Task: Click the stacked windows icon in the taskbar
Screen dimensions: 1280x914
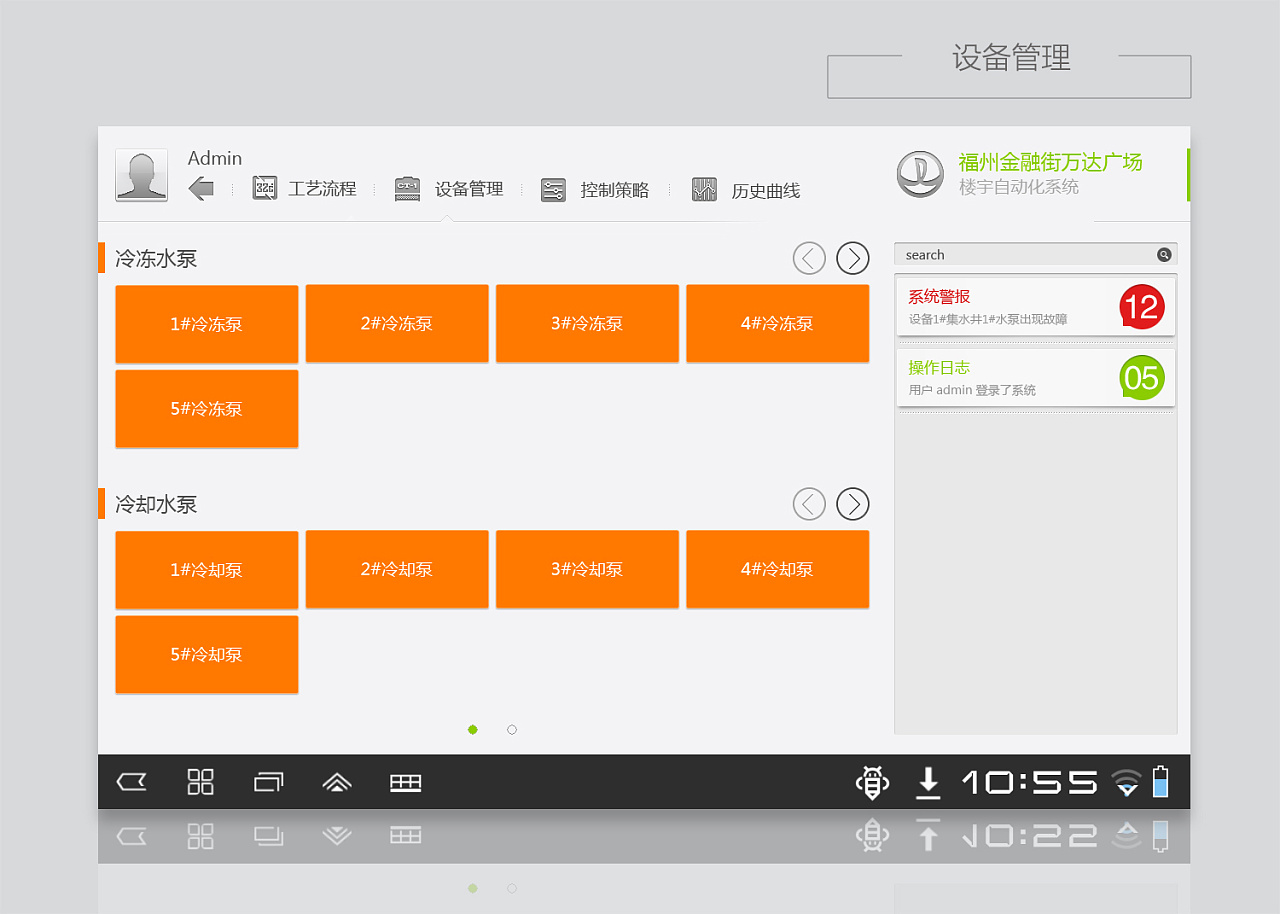Action: tap(268, 782)
